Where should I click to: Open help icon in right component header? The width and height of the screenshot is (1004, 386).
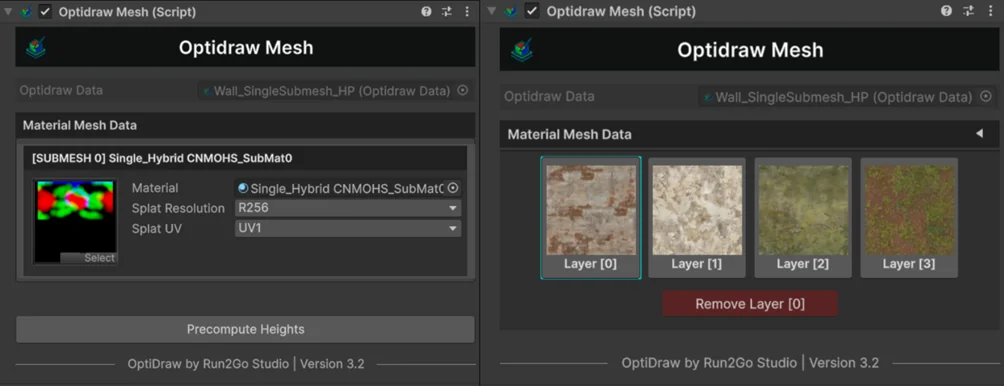[946, 12]
